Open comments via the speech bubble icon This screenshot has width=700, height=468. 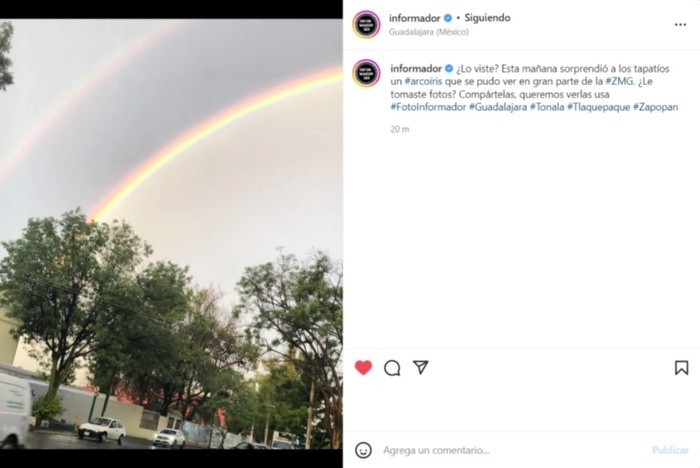(x=392, y=368)
